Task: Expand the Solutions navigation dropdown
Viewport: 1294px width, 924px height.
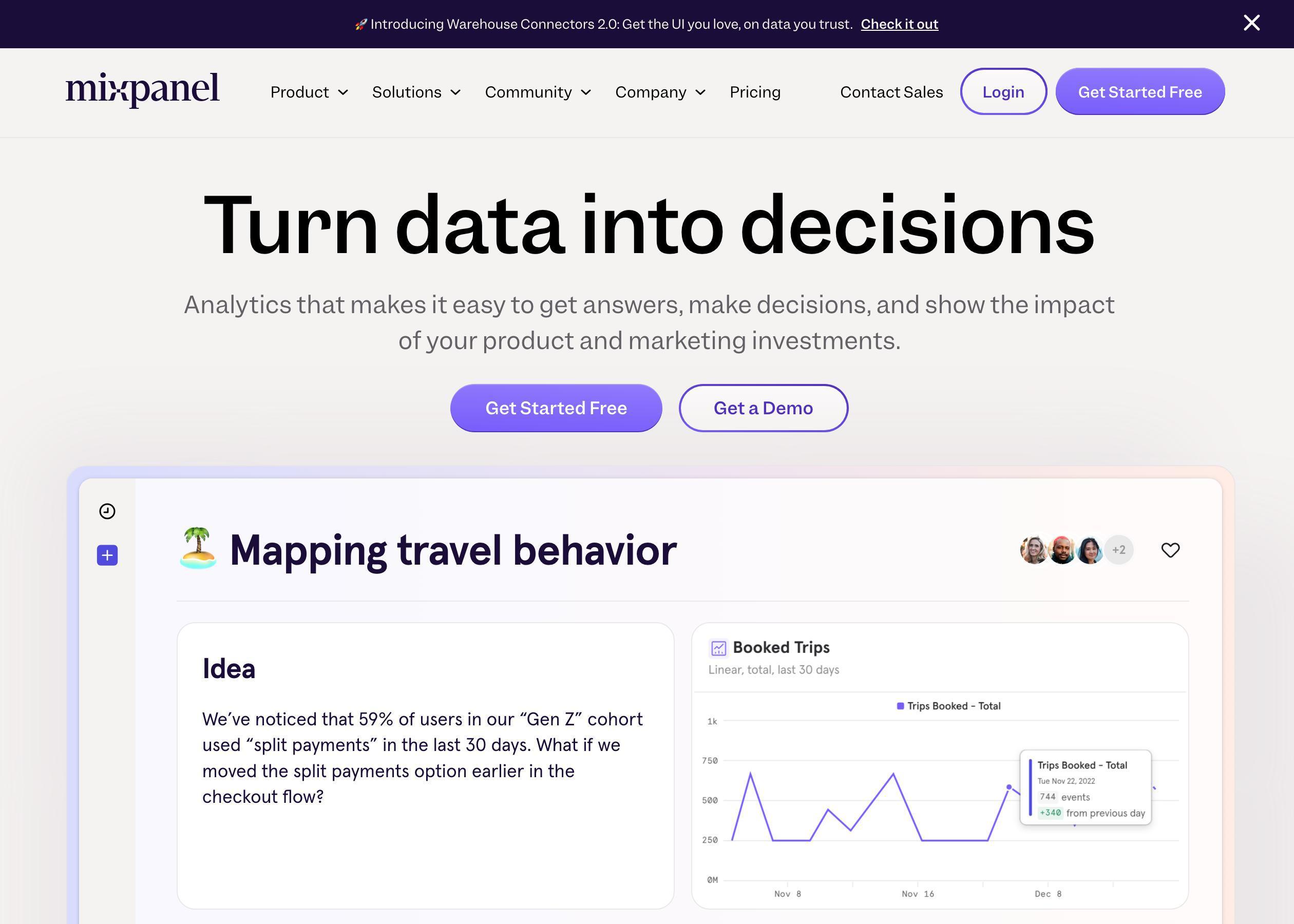Action: 416,92
